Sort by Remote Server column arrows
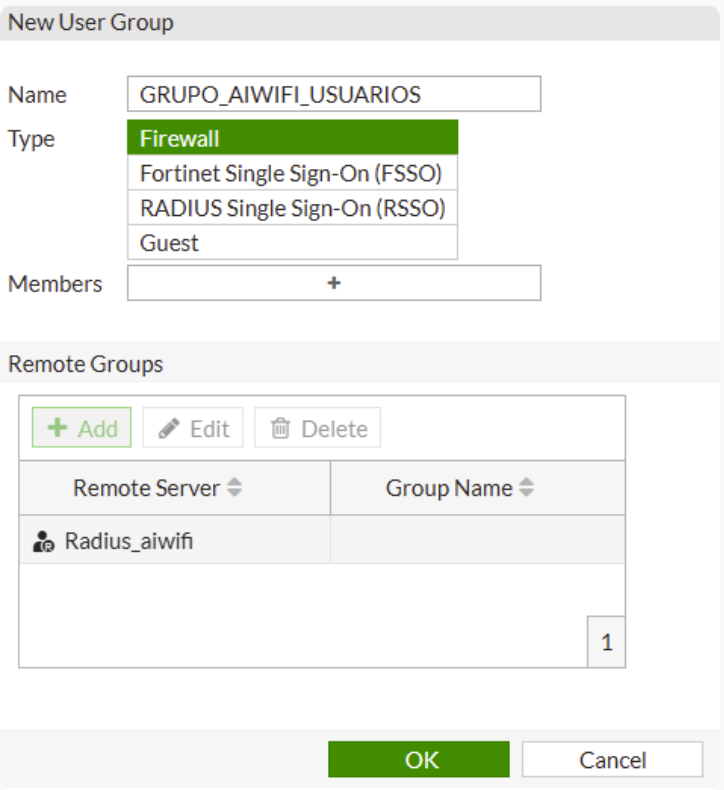724x790 pixels. [x=235, y=488]
